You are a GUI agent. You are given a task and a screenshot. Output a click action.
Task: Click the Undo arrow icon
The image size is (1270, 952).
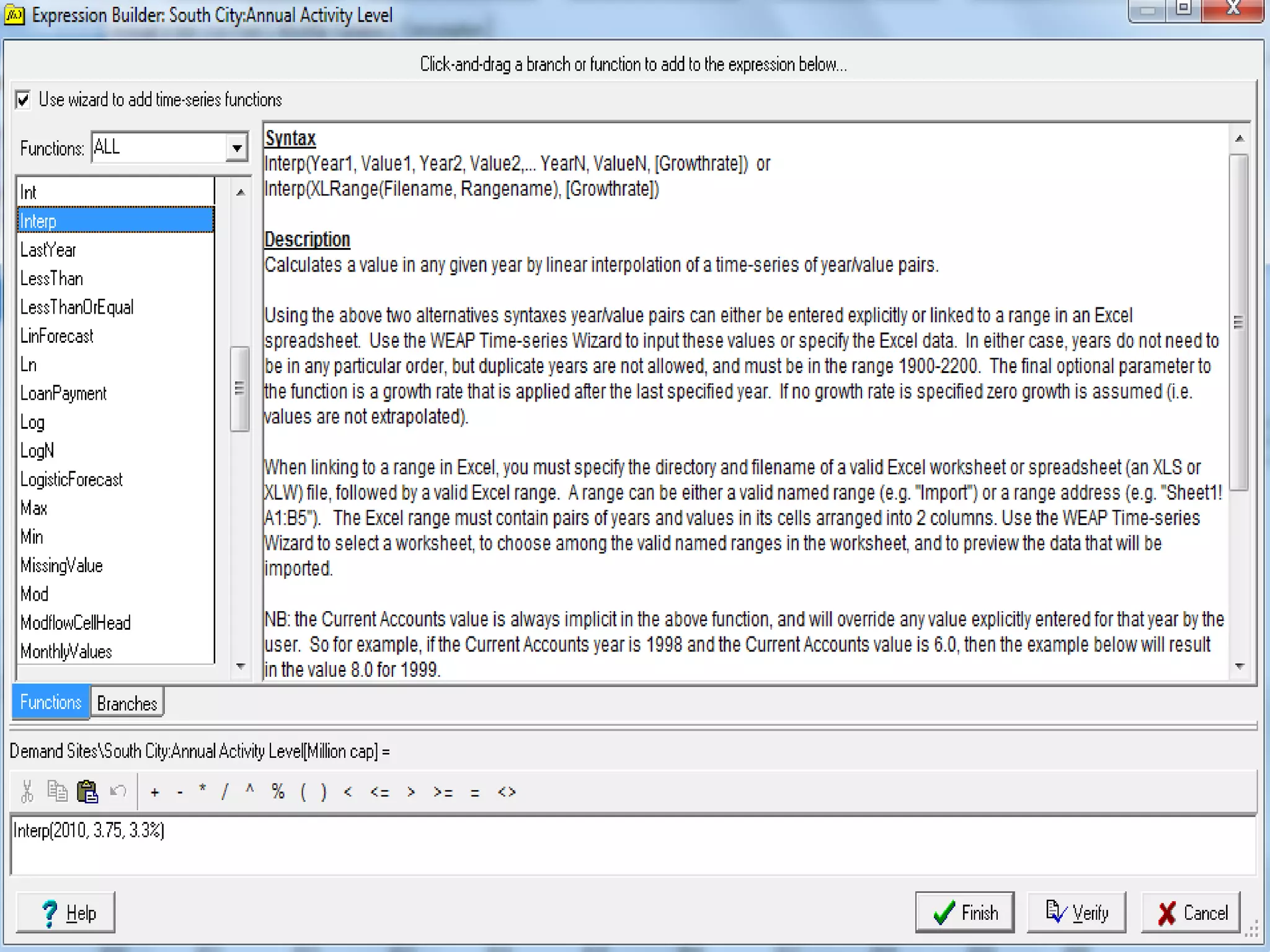[118, 791]
